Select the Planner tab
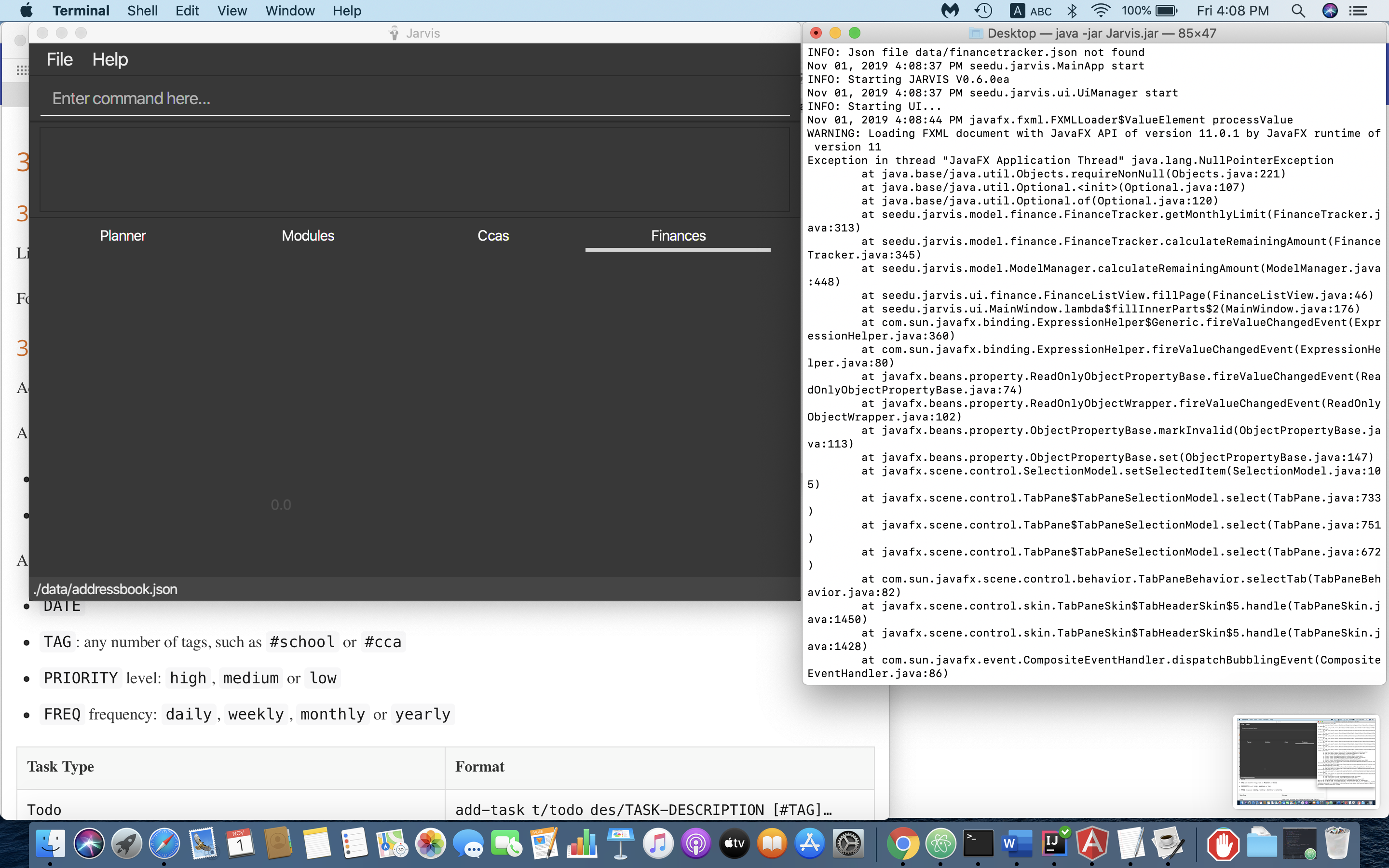 coord(121,235)
